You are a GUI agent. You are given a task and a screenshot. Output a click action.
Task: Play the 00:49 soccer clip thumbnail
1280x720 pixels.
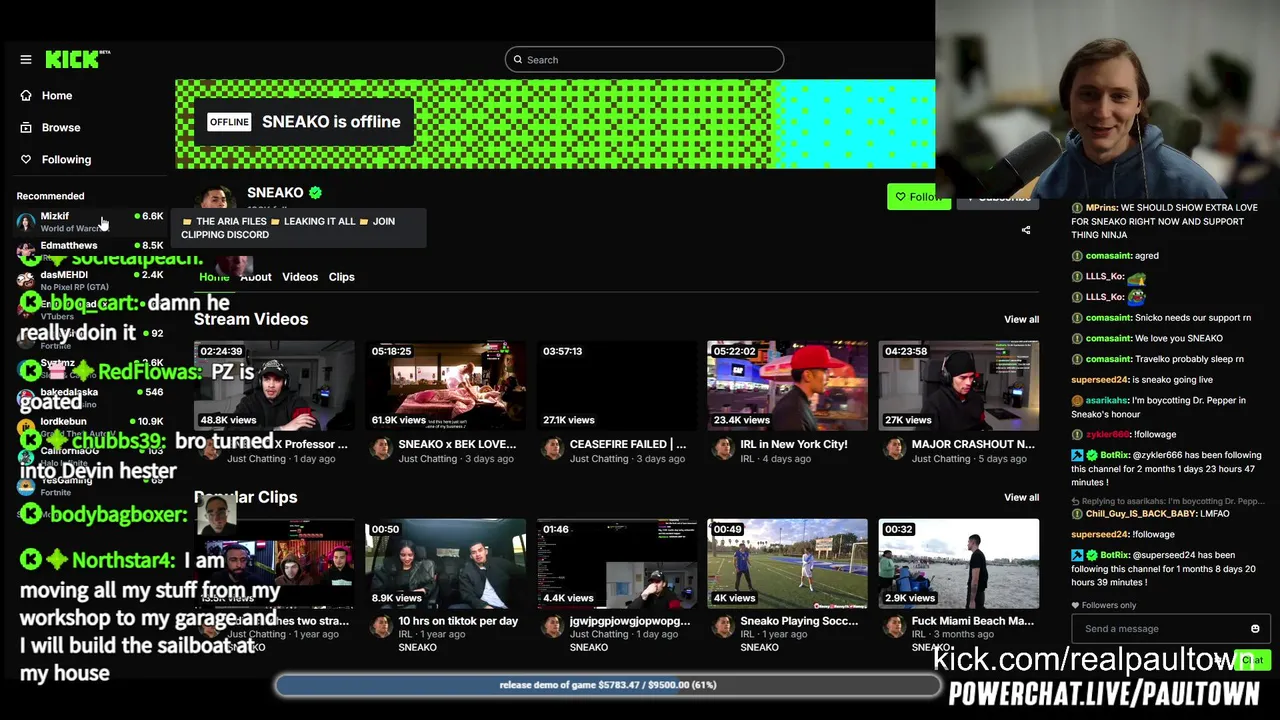(x=787, y=564)
